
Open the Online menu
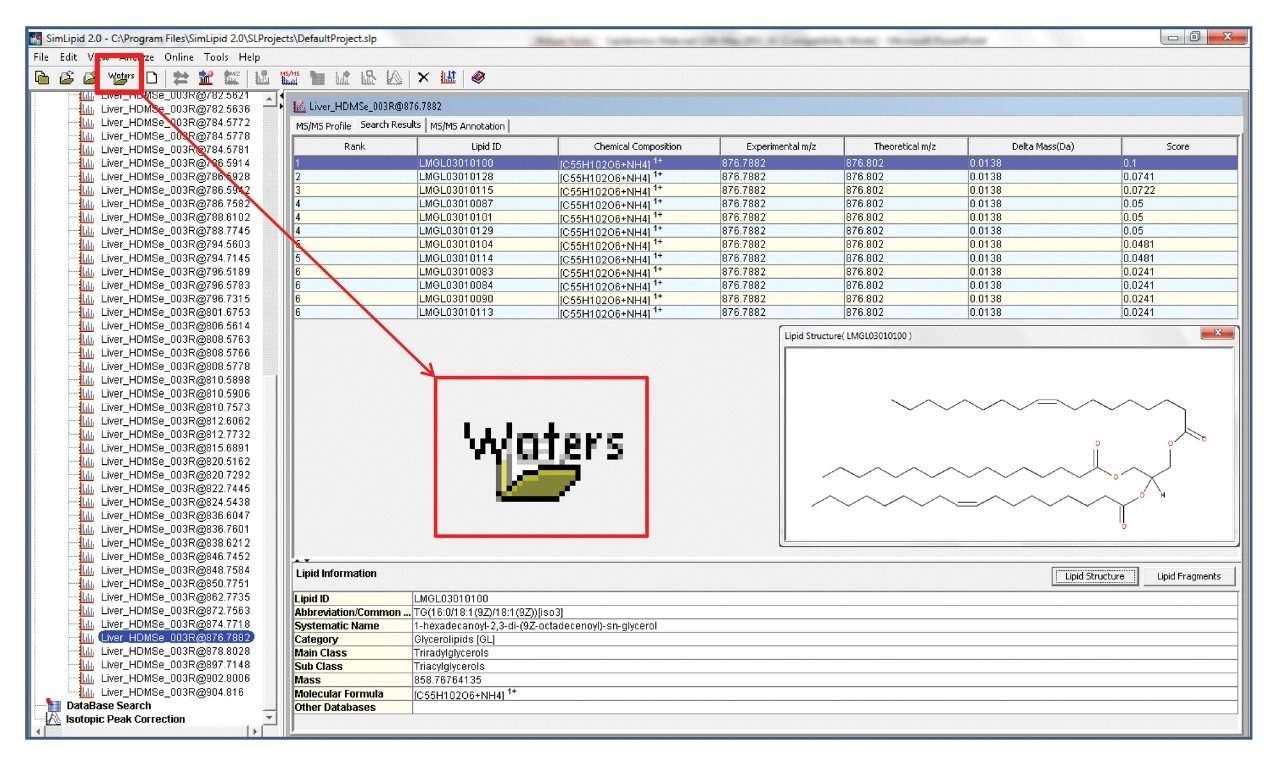(179, 57)
